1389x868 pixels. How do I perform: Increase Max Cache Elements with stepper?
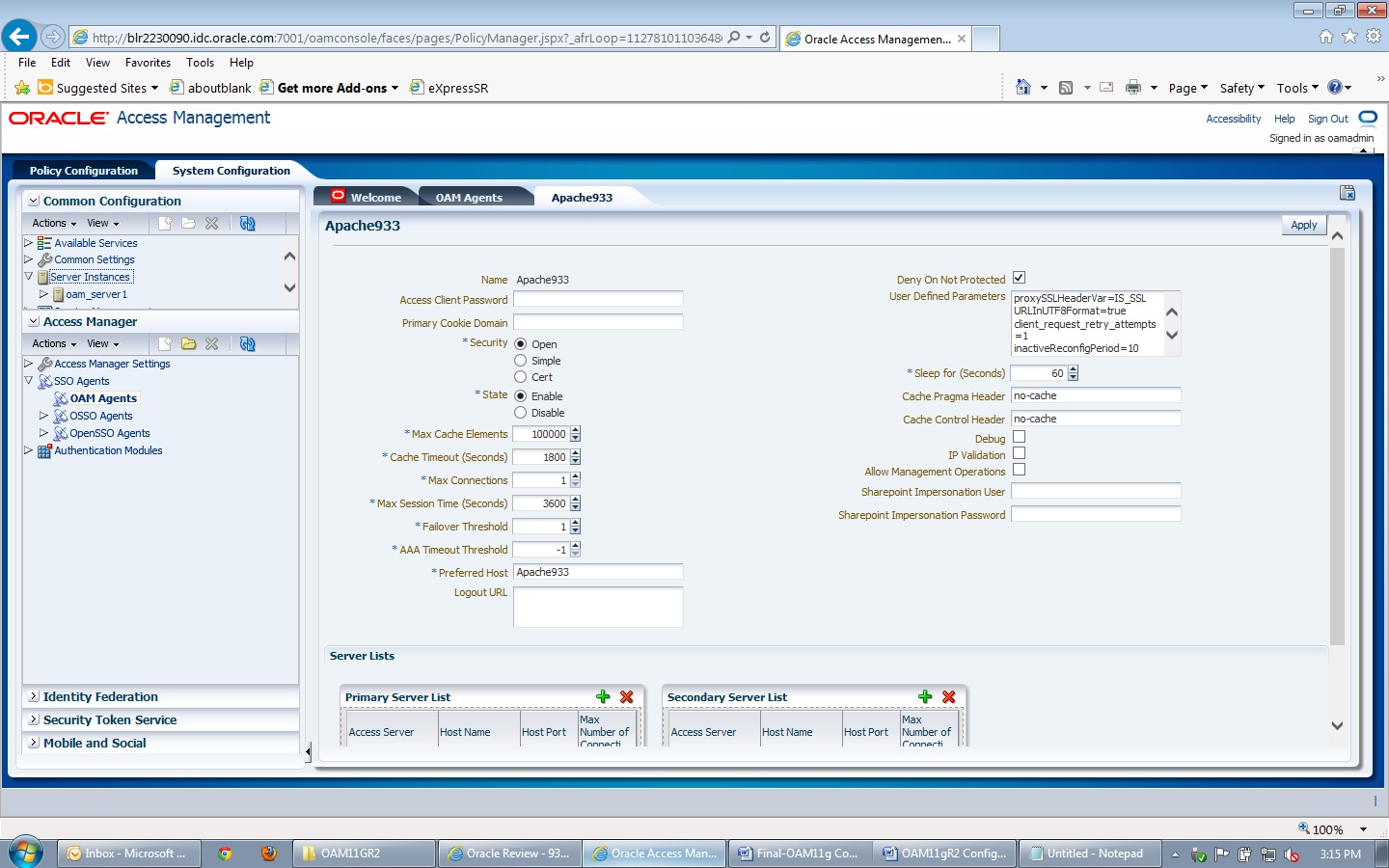coord(576,430)
